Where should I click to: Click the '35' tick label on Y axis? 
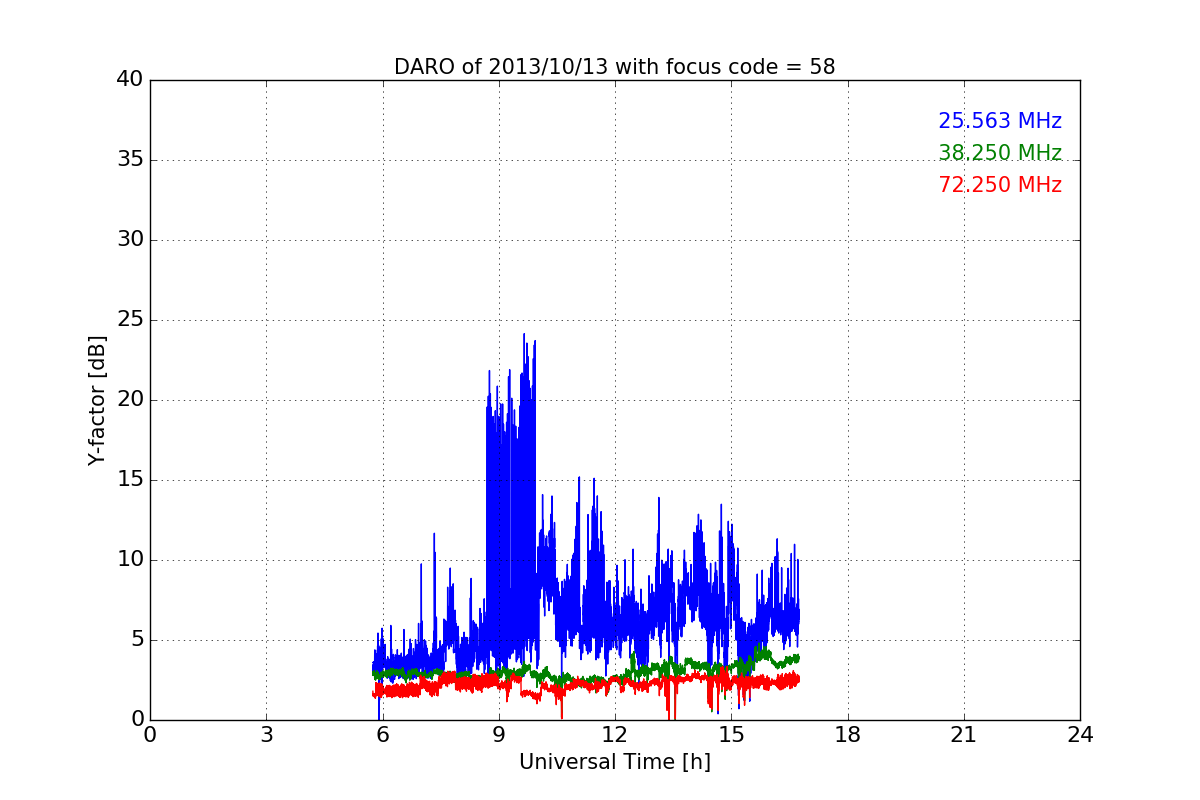pyautogui.click(x=130, y=160)
